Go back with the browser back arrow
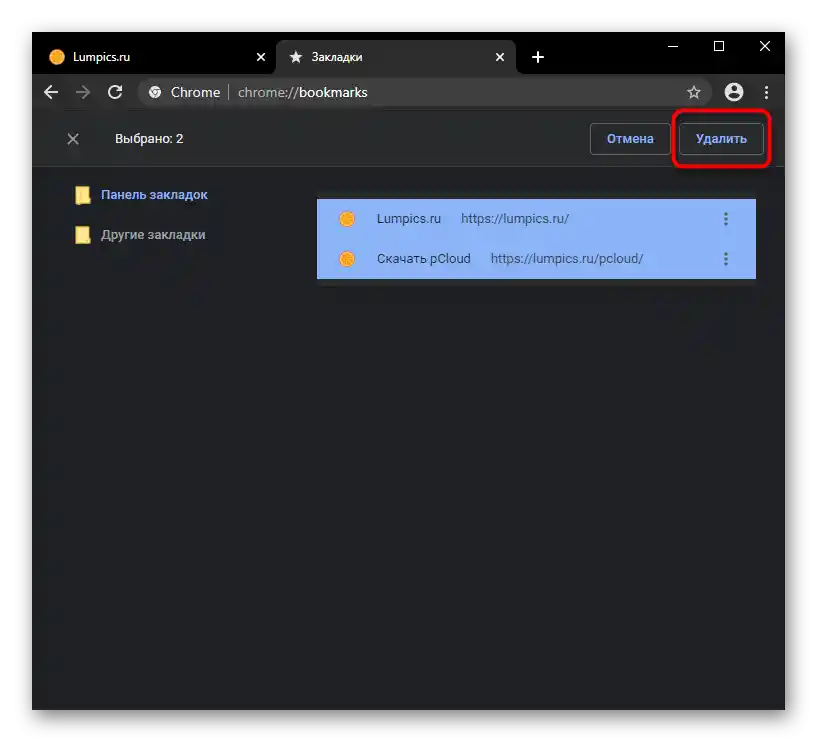This screenshot has height=742, width=817. 51,92
